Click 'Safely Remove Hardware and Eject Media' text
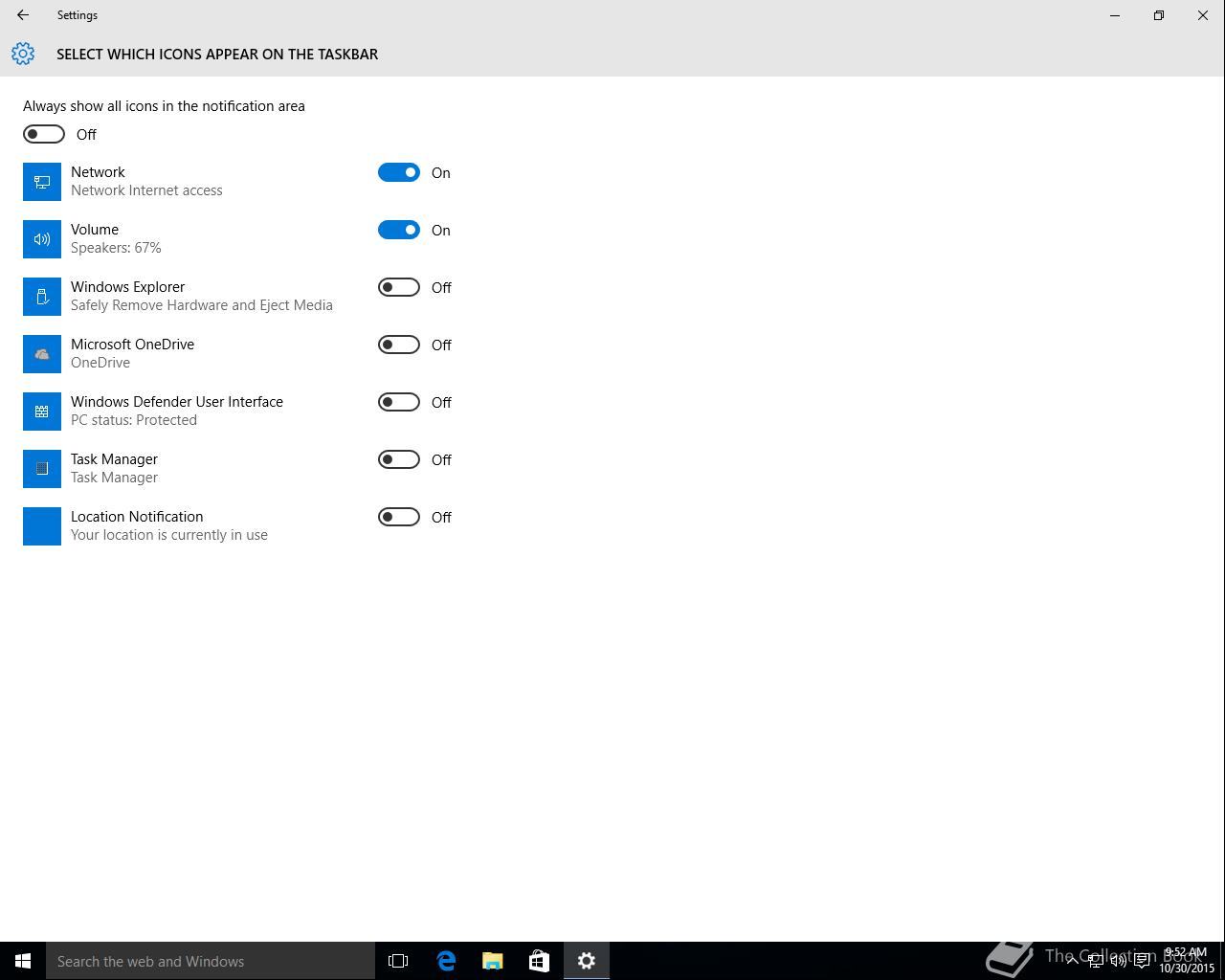The width and height of the screenshot is (1225, 980). point(202,305)
